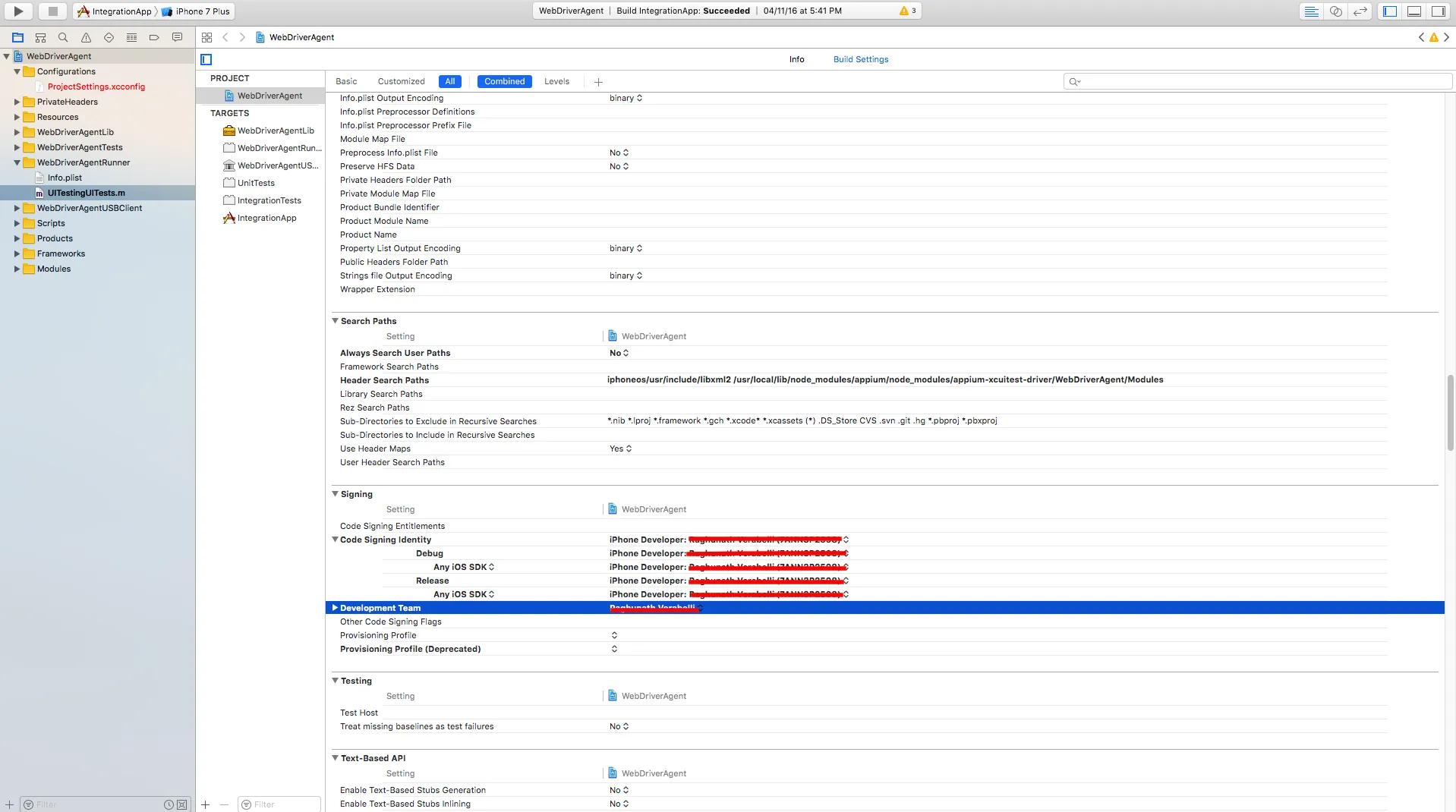Select the WebDriverAgentLib target
Screen dimensions: 1456x812
coord(269,131)
